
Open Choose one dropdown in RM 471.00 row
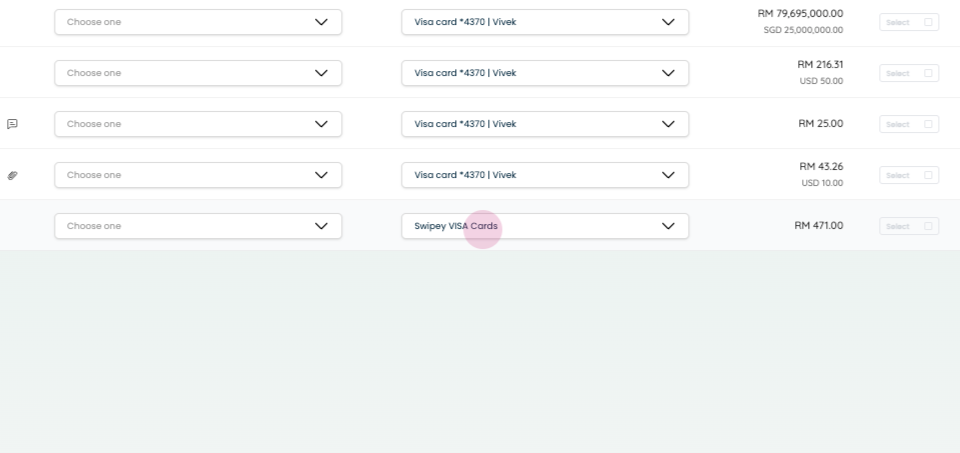coord(198,226)
